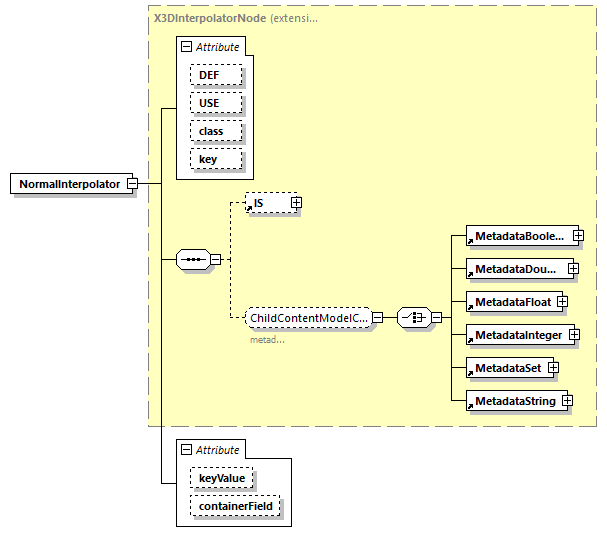This screenshot has width=607, height=544.
Task: Select the USE attribute
Action: coord(209,103)
